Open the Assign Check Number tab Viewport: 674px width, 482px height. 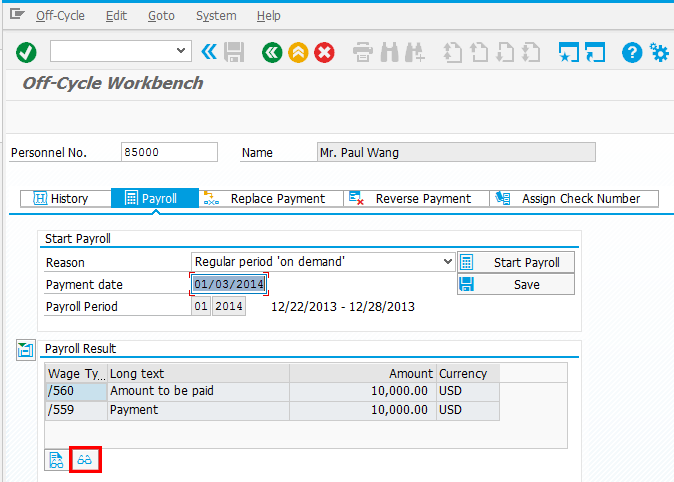coord(575,198)
